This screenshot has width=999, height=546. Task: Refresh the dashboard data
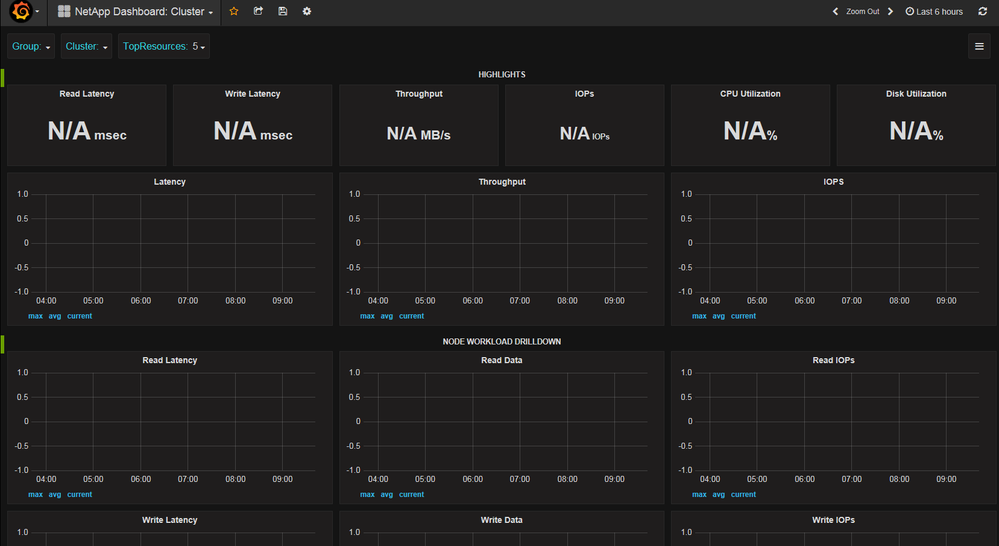[982, 12]
